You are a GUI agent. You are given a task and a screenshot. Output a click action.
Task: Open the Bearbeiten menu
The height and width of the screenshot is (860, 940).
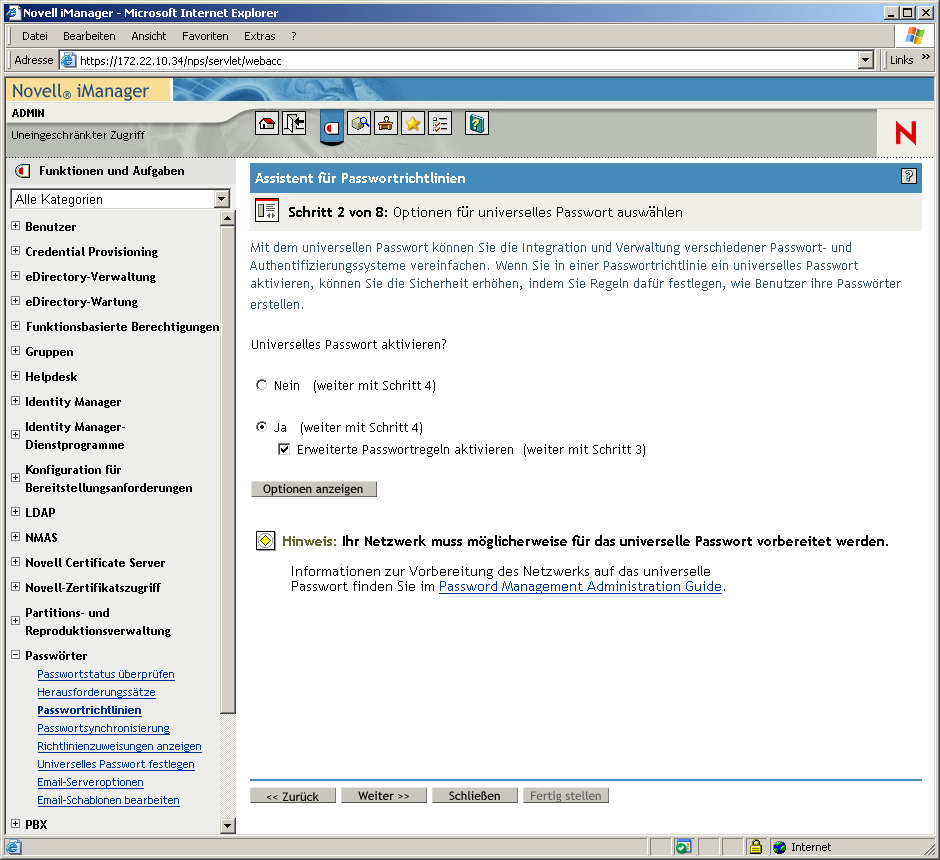click(89, 36)
